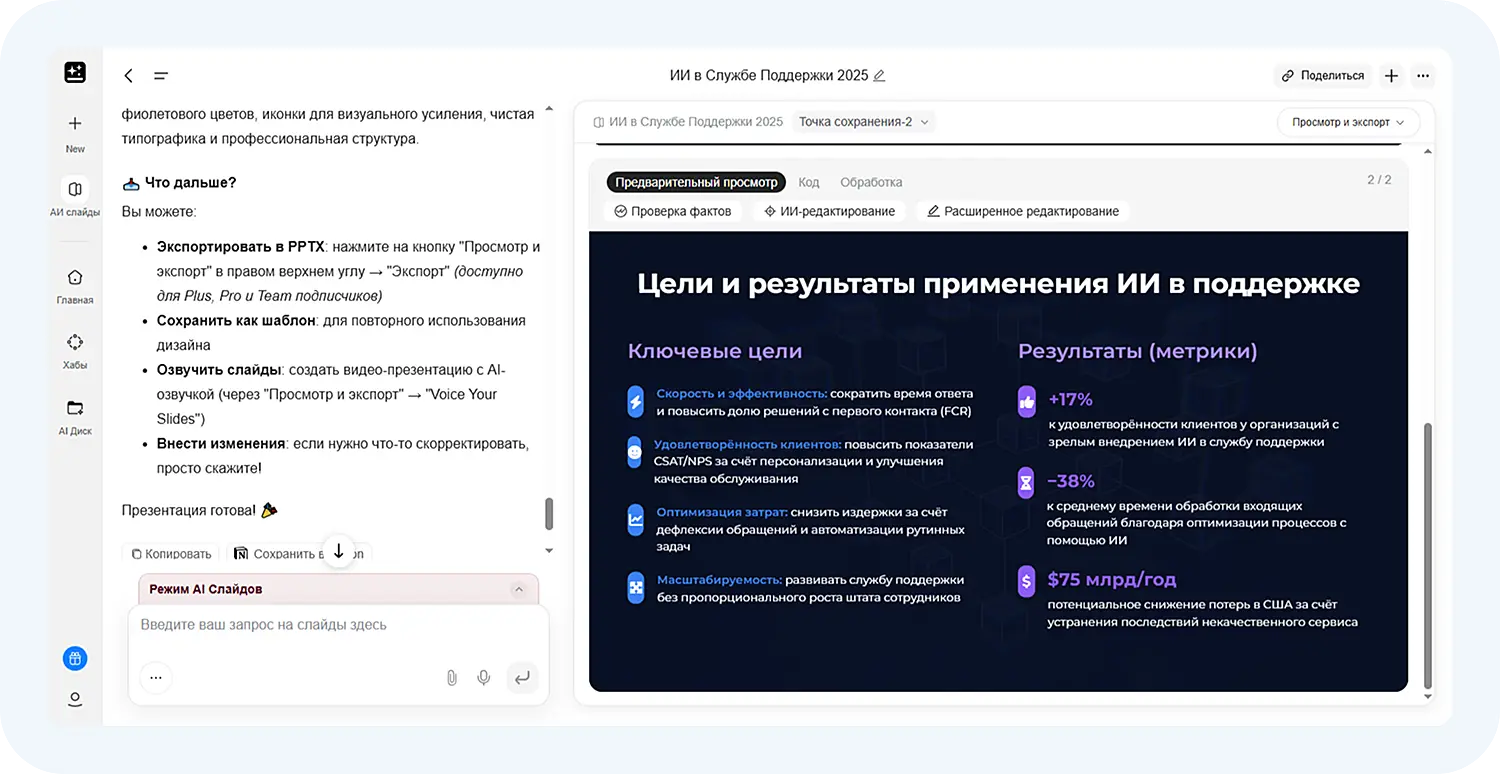Open Расширенное редактирование
This screenshot has height=774, width=1500.
coord(1022,211)
